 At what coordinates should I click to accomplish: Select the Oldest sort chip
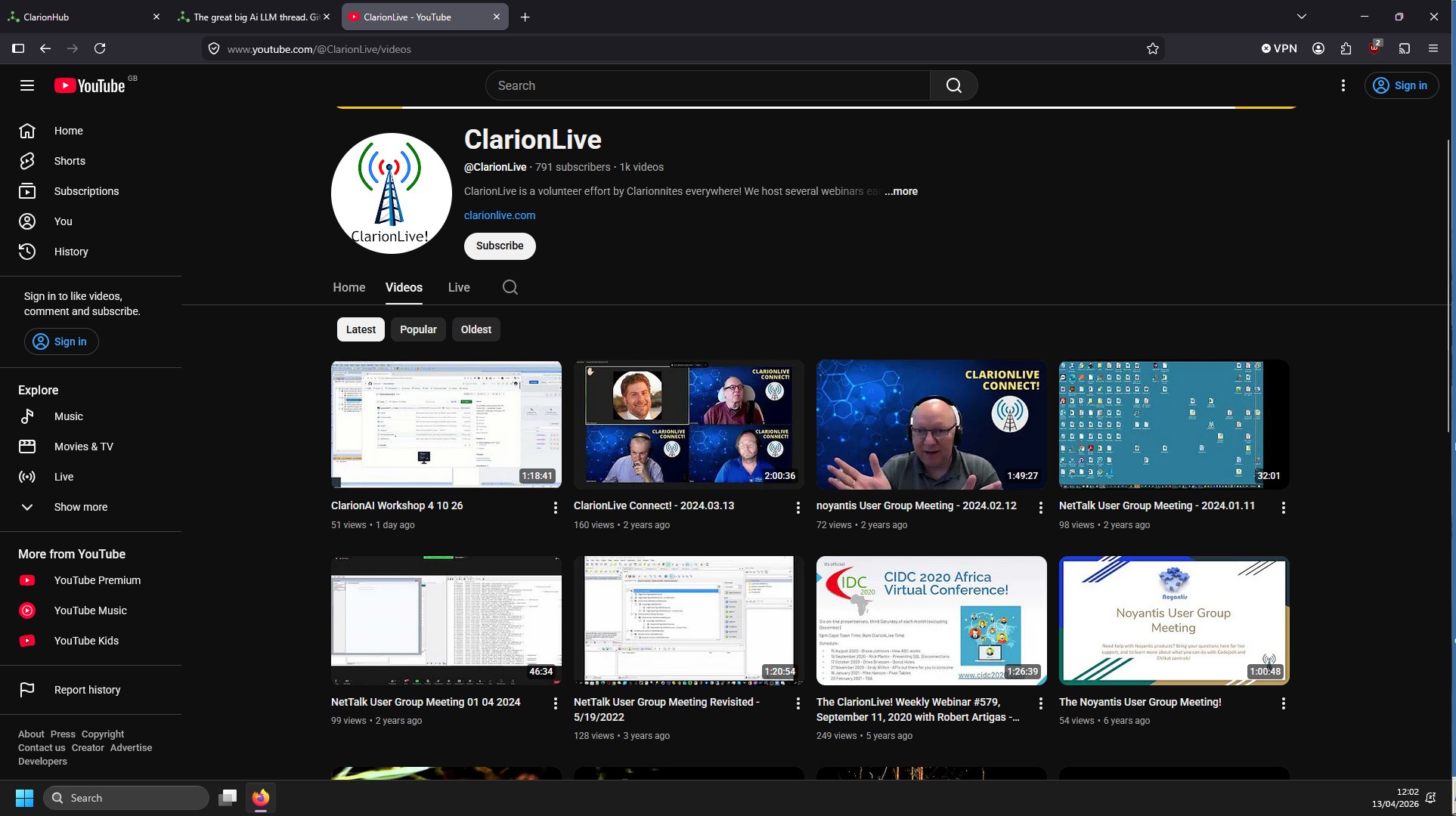tap(476, 329)
